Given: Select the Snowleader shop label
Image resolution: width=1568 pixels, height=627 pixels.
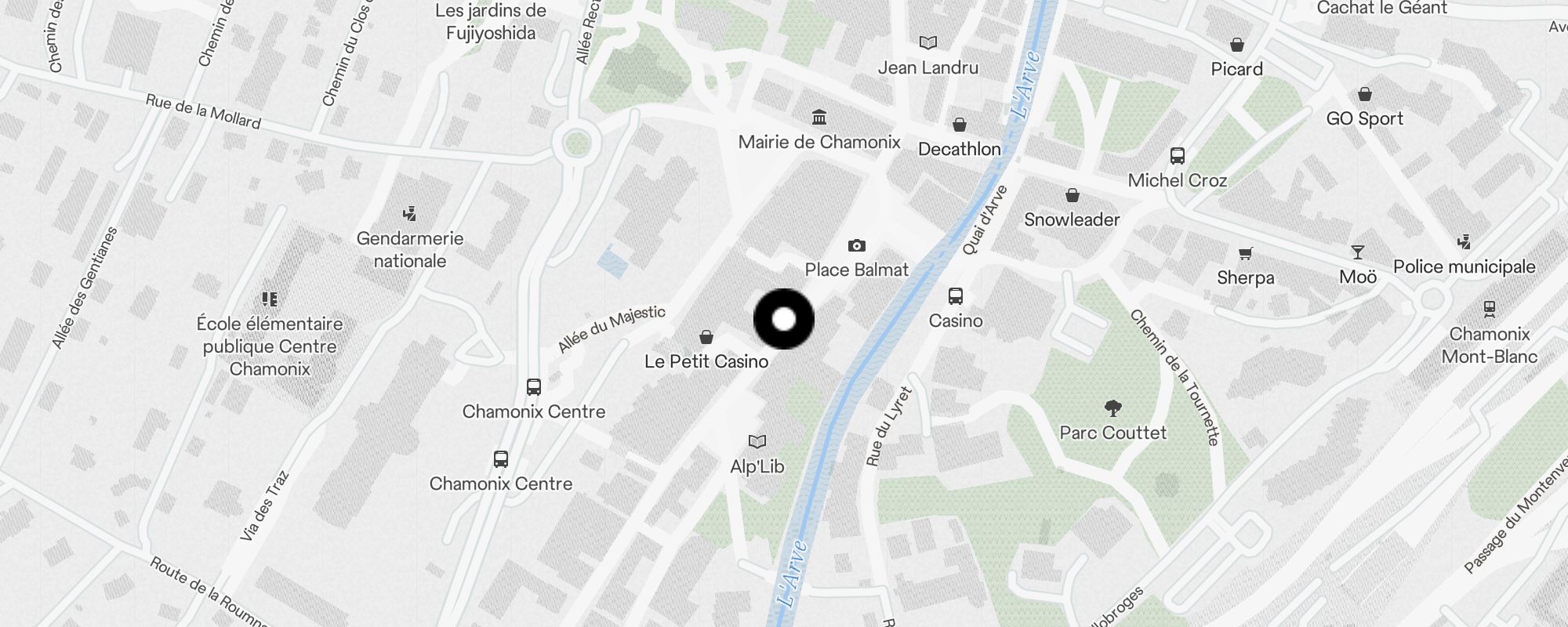Looking at the screenshot, I should pyautogui.click(x=1072, y=219).
